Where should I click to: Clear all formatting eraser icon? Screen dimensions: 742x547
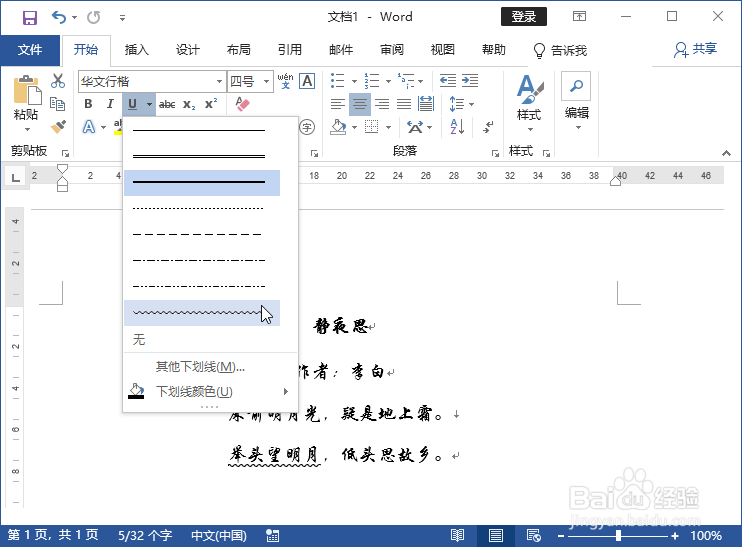click(242, 104)
